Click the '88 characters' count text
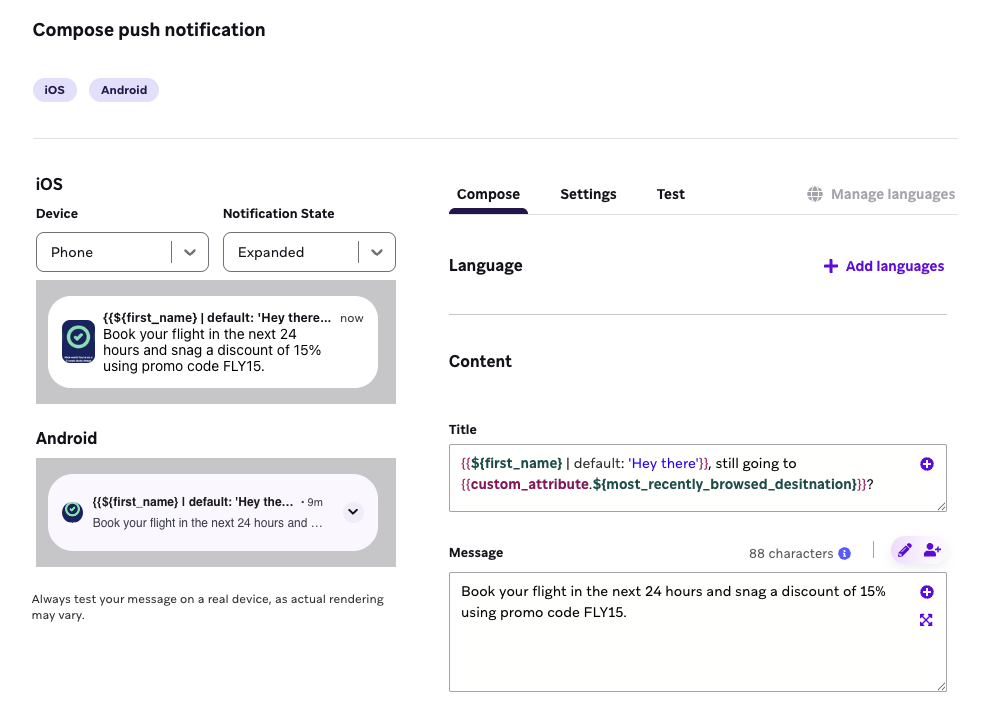 pyautogui.click(x=791, y=553)
